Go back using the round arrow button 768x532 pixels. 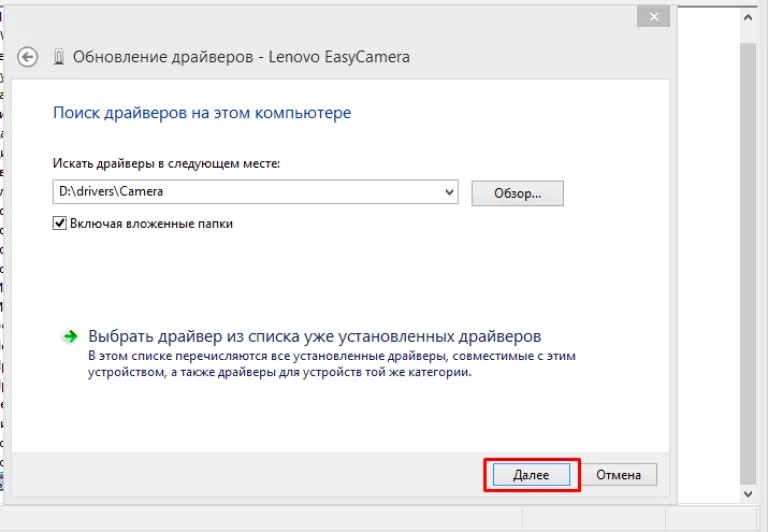click(27, 57)
